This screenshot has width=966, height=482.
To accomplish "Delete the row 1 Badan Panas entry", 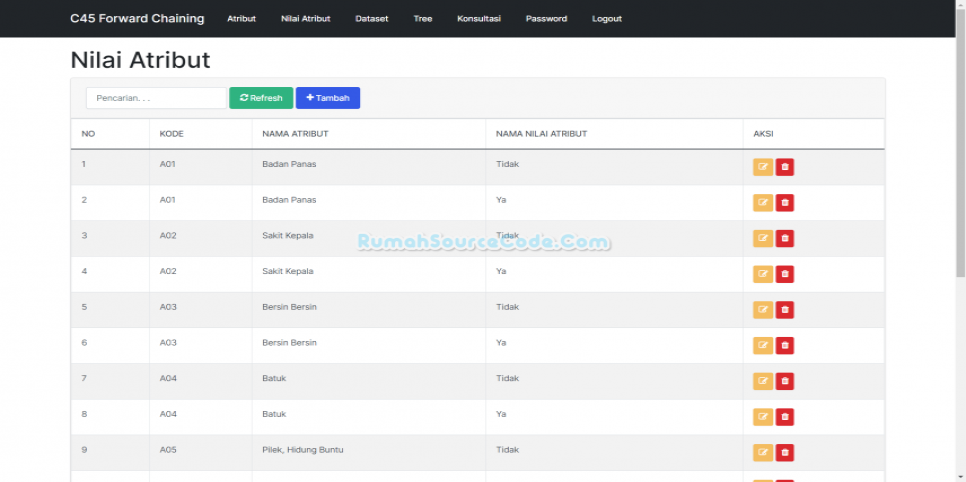I will pyautogui.click(x=785, y=167).
